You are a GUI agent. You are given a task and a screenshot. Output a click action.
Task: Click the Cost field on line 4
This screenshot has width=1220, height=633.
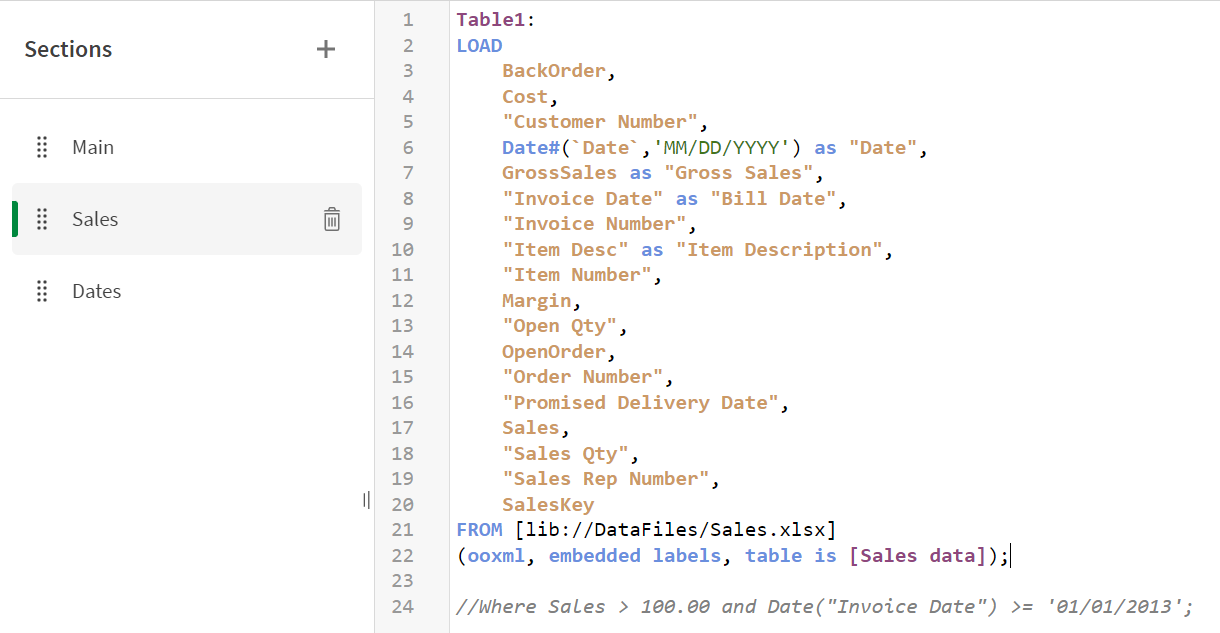pyautogui.click(x=525, y=96)
